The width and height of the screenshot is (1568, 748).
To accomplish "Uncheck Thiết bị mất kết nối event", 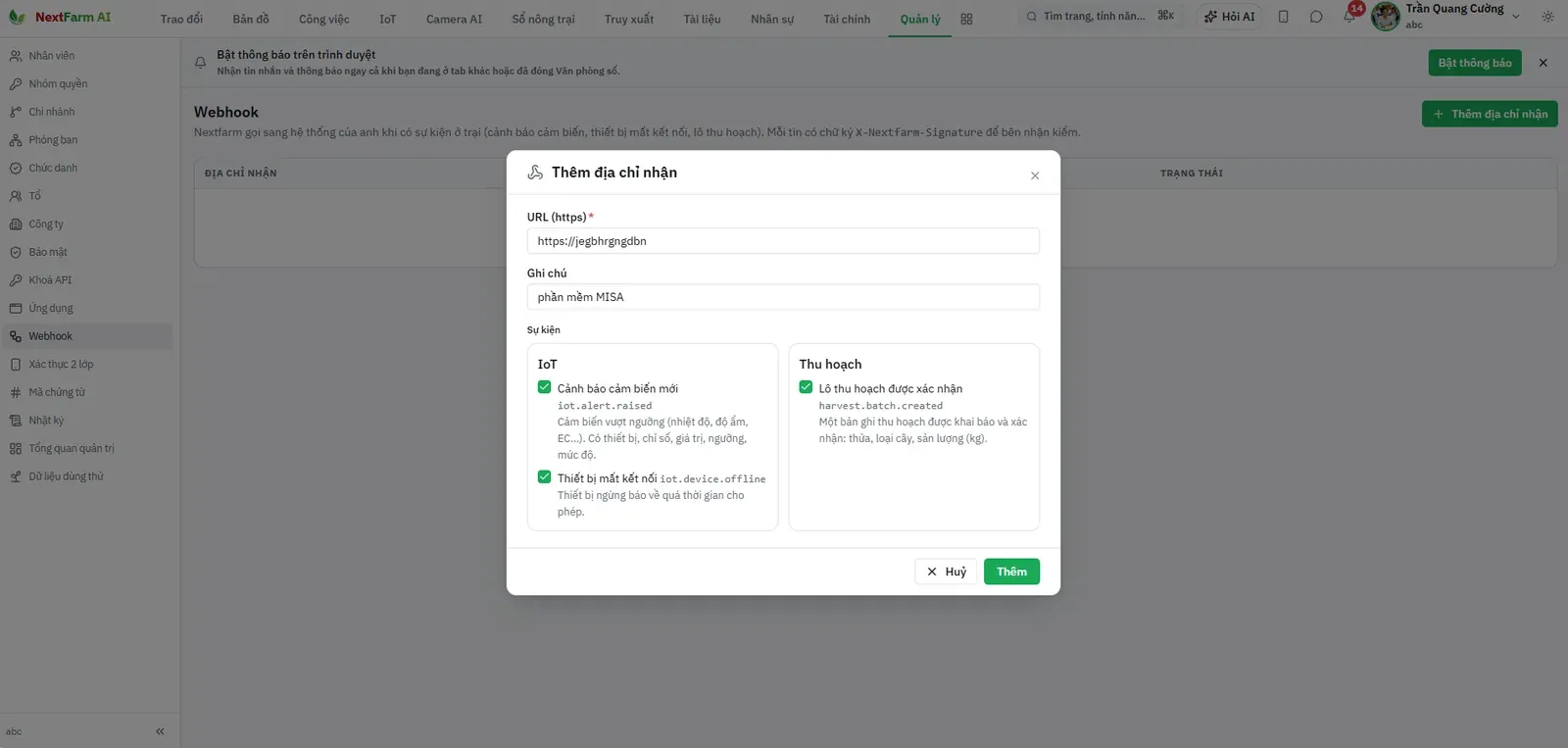I will [545, 477].
